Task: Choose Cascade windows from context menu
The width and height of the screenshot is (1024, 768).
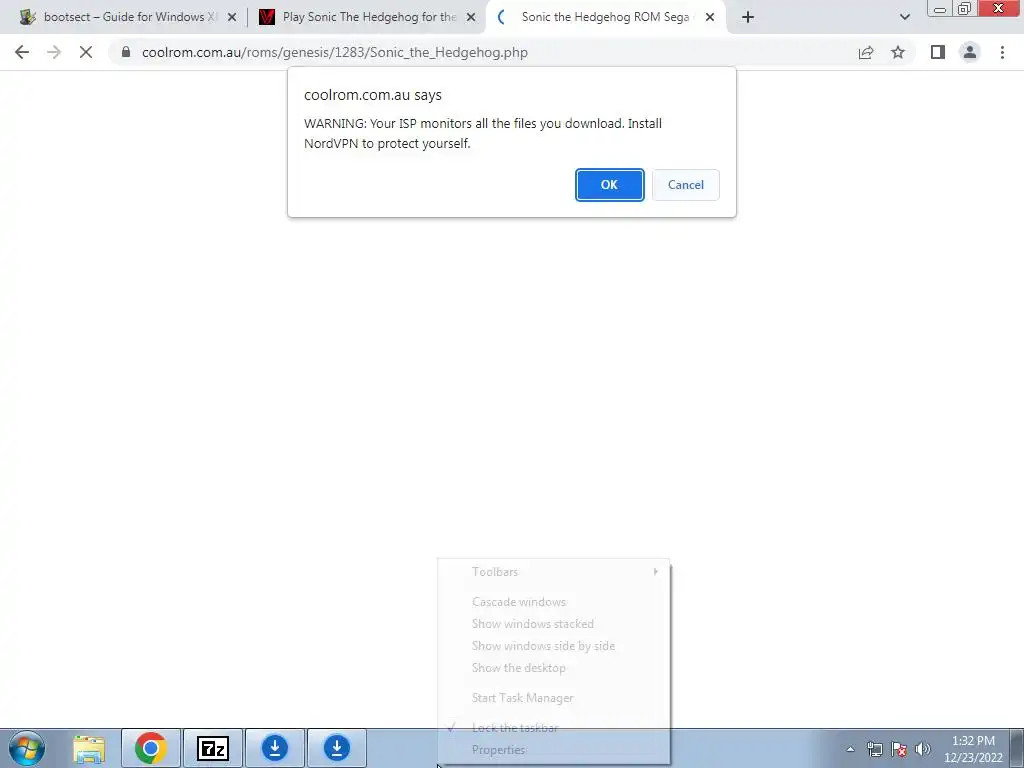Action: pos(553,602)
